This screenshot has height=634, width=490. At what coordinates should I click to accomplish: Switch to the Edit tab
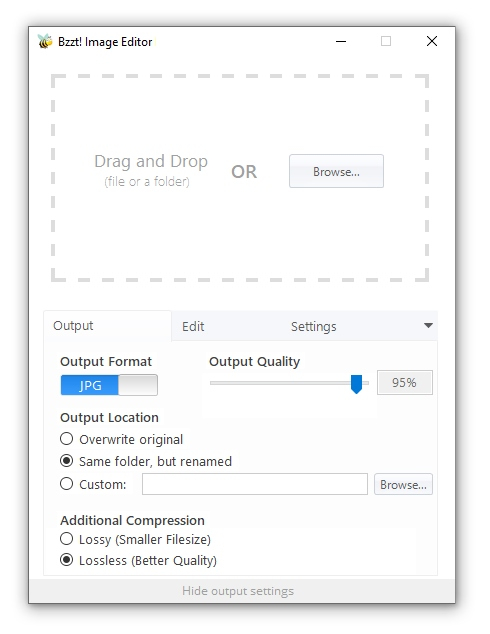[193, 326]
